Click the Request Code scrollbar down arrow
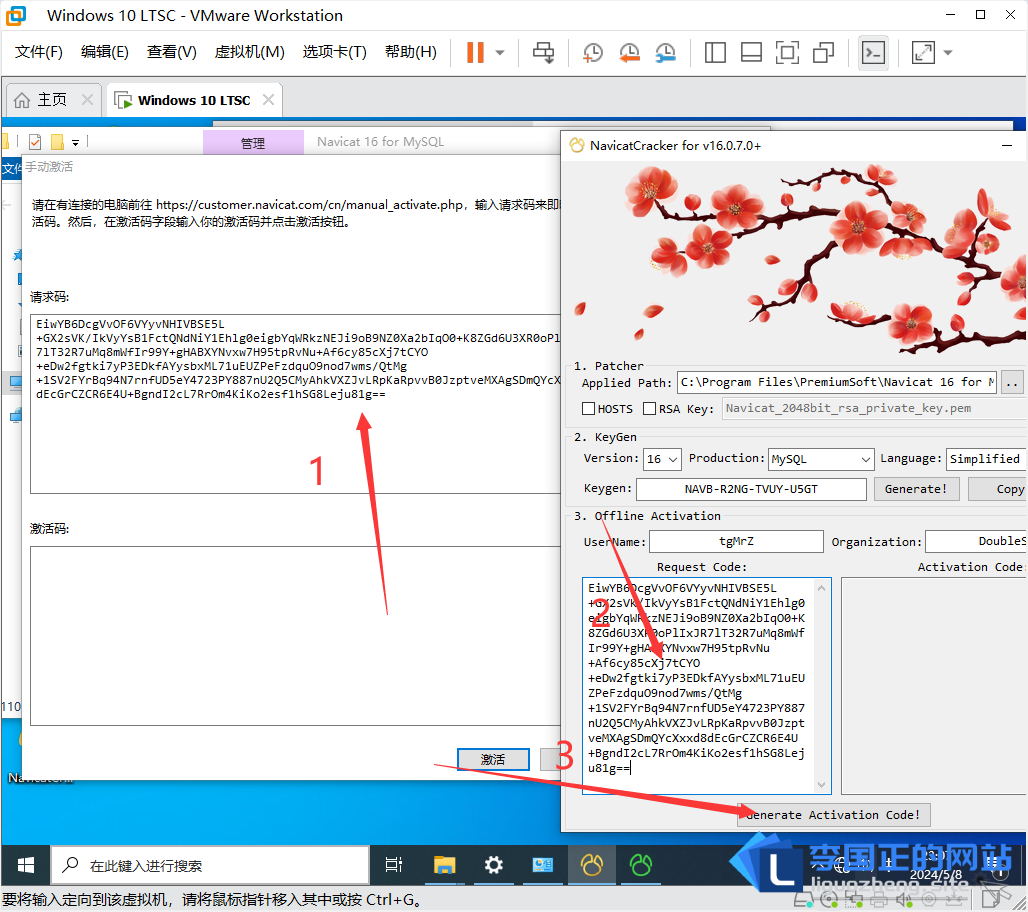The height and width of the screenshot is (912, 1028). pos(823,785)
